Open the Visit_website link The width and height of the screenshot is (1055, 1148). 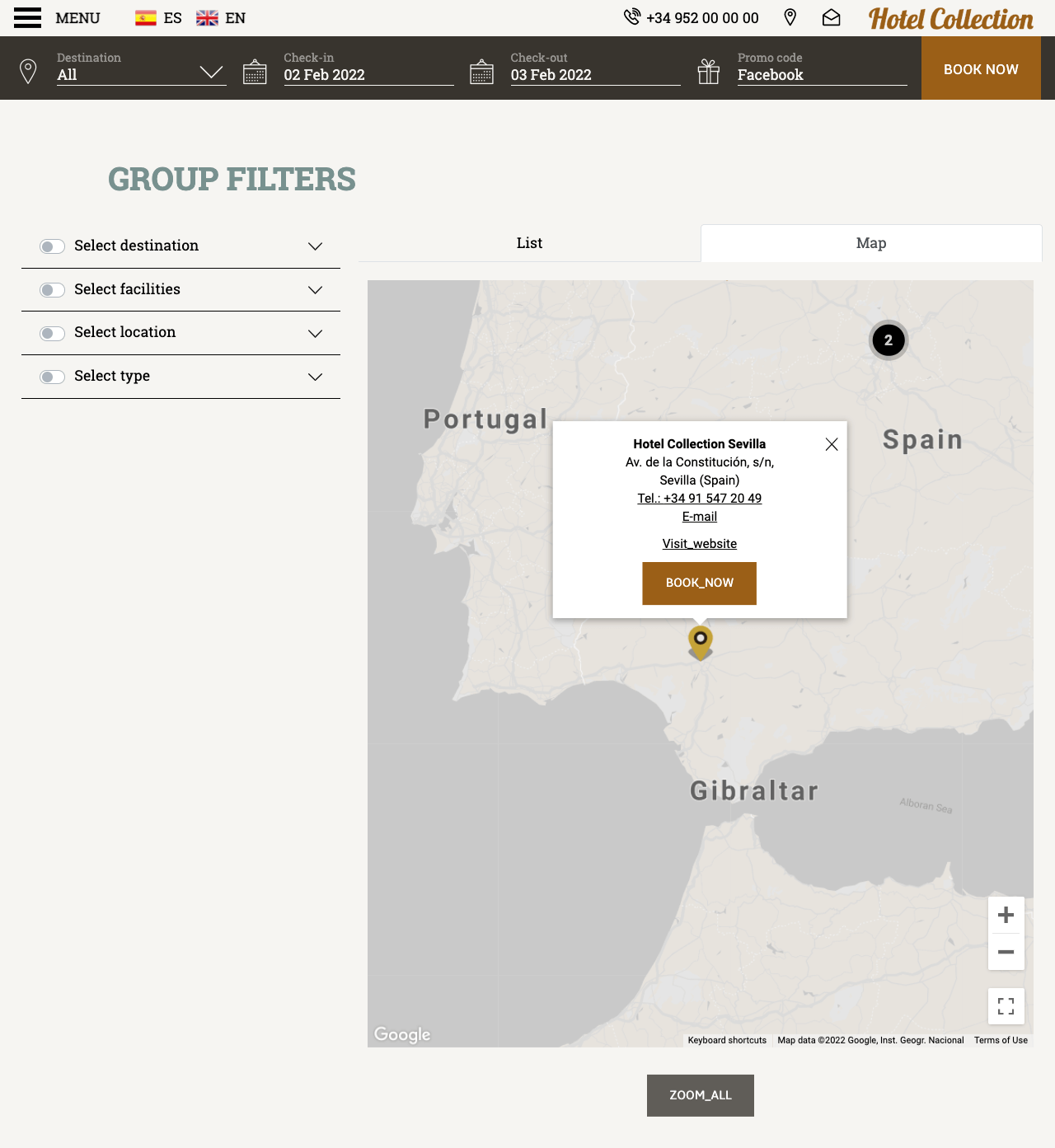pyautogui.click(x=700, y=544)
